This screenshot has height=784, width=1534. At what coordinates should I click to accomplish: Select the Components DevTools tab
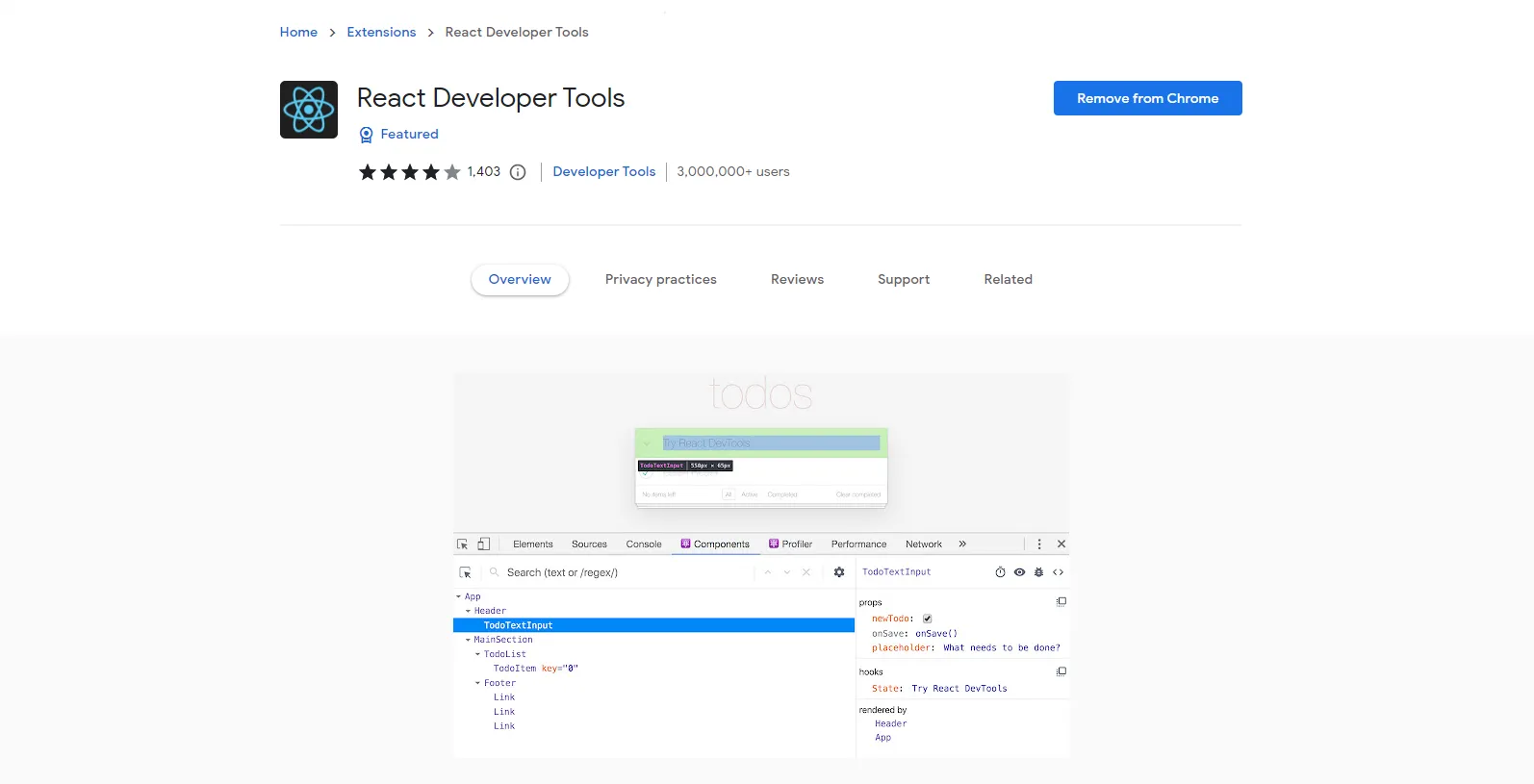tap(715, 544)
